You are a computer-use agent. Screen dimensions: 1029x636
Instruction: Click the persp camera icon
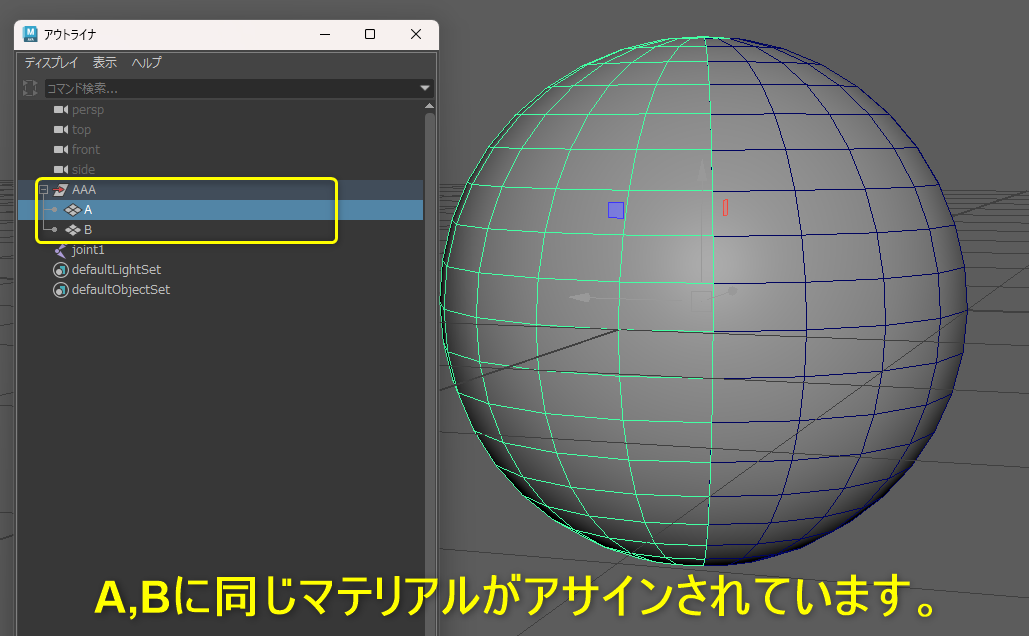[x=60, y=110]
